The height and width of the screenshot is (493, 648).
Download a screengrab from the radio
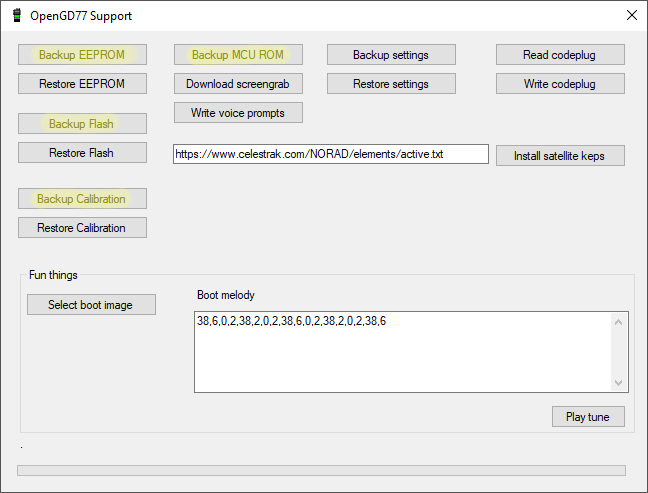point(238,84)
